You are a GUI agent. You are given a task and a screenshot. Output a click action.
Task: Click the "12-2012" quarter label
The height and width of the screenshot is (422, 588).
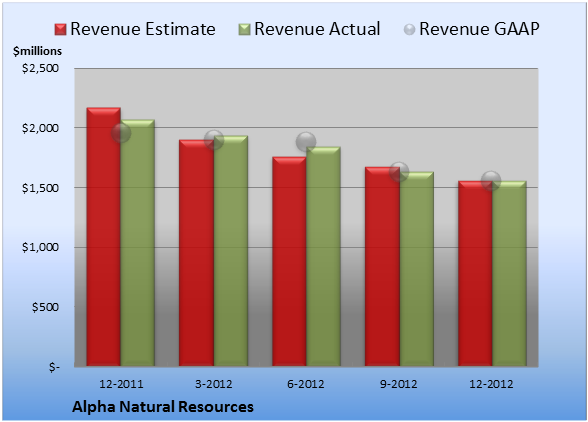point(491,384)
